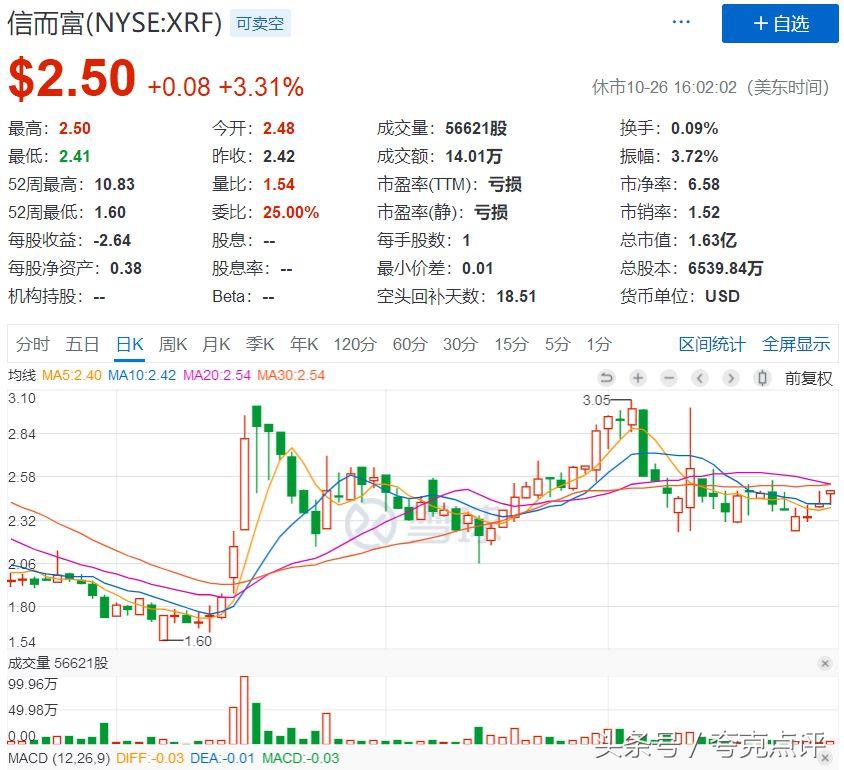This screenshot has height=770, width=844.
Task: Switch to the 分时 intraday tab
Action: (x=33, y=344)
